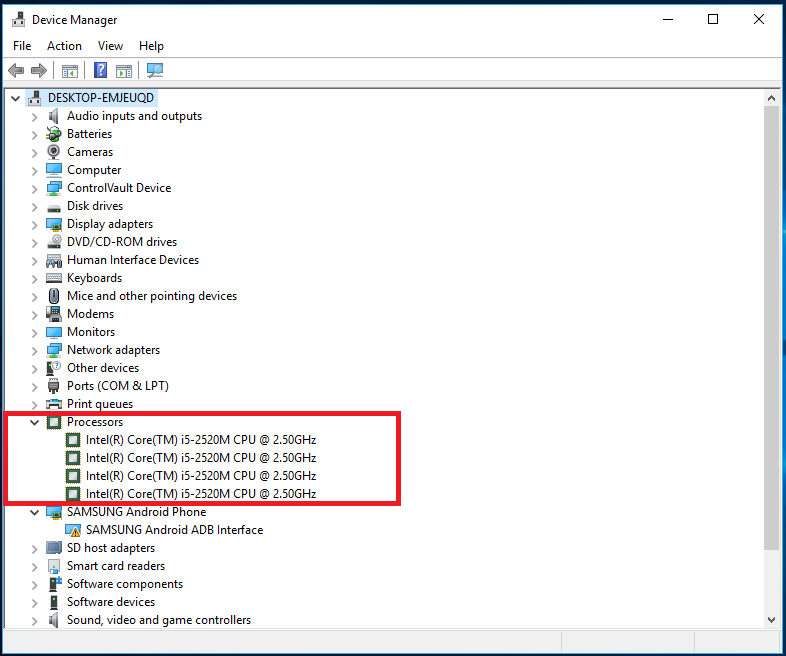Click the Audio inputs and outputs speaker icon
The height and width of the screenshot is (656, 786).
(x=54, y=116)
